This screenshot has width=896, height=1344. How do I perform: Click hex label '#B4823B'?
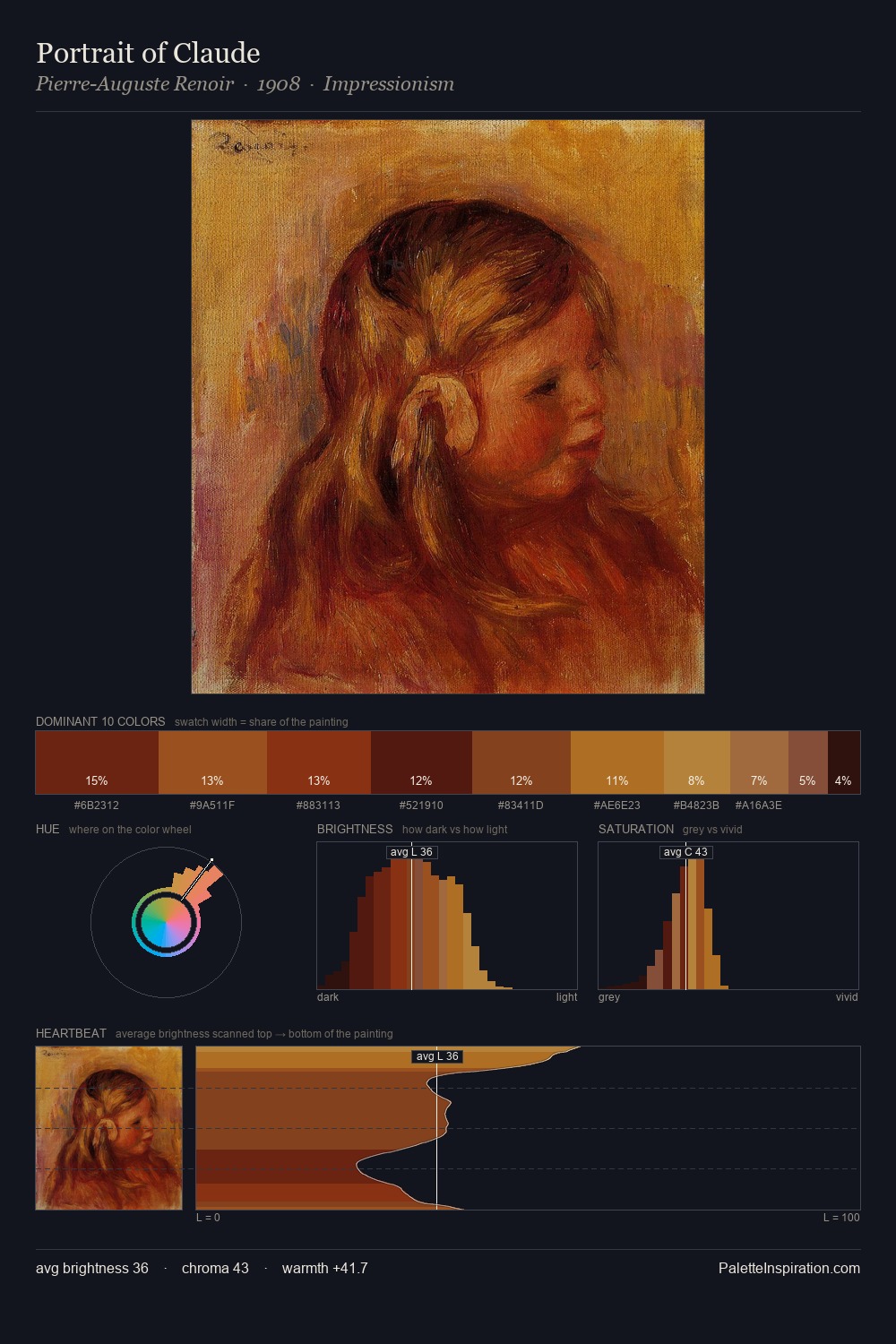696,806
